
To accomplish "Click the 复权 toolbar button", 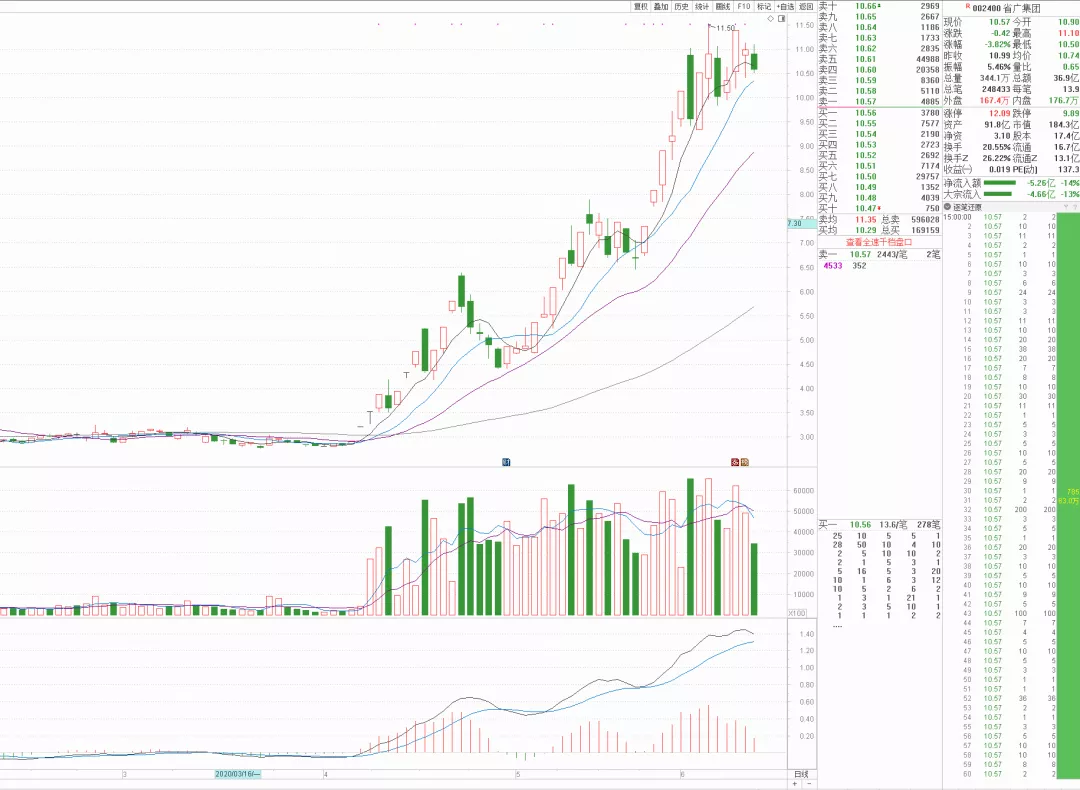I will 641,6.
